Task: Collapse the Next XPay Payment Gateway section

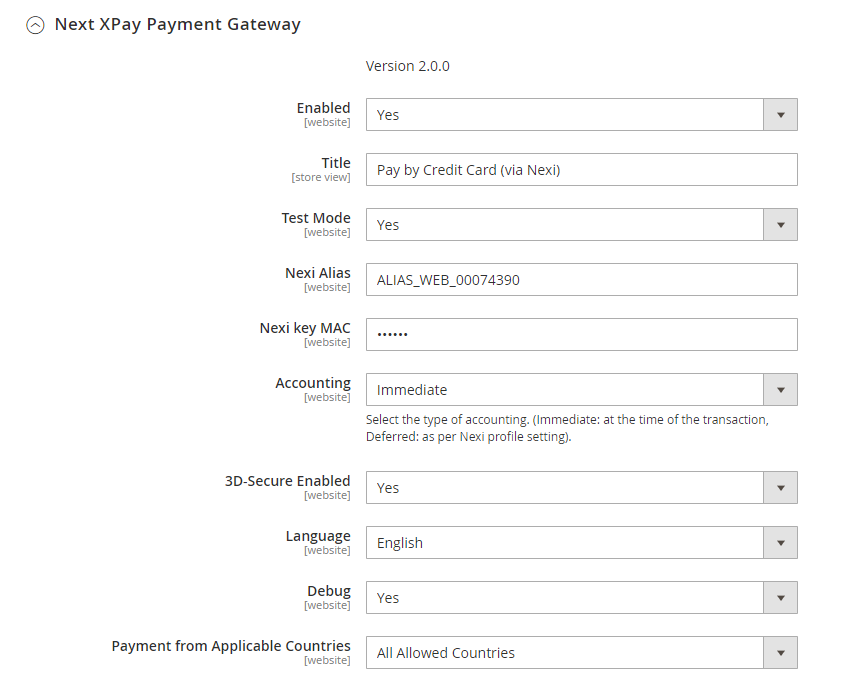Action: [x=36, y=25]
